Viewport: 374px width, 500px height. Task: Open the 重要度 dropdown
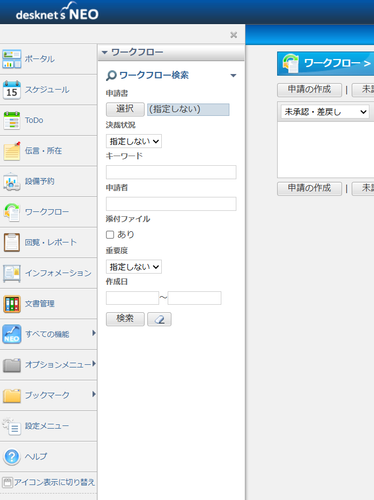(x=134, y=267)
